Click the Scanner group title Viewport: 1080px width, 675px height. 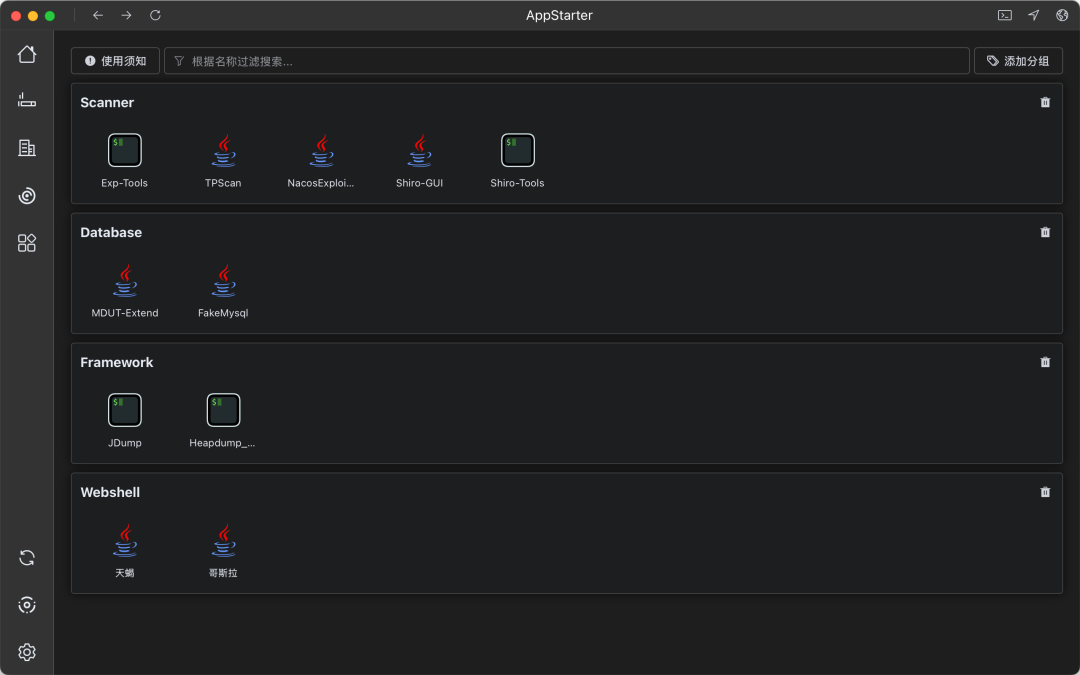(x=107, y=103)
